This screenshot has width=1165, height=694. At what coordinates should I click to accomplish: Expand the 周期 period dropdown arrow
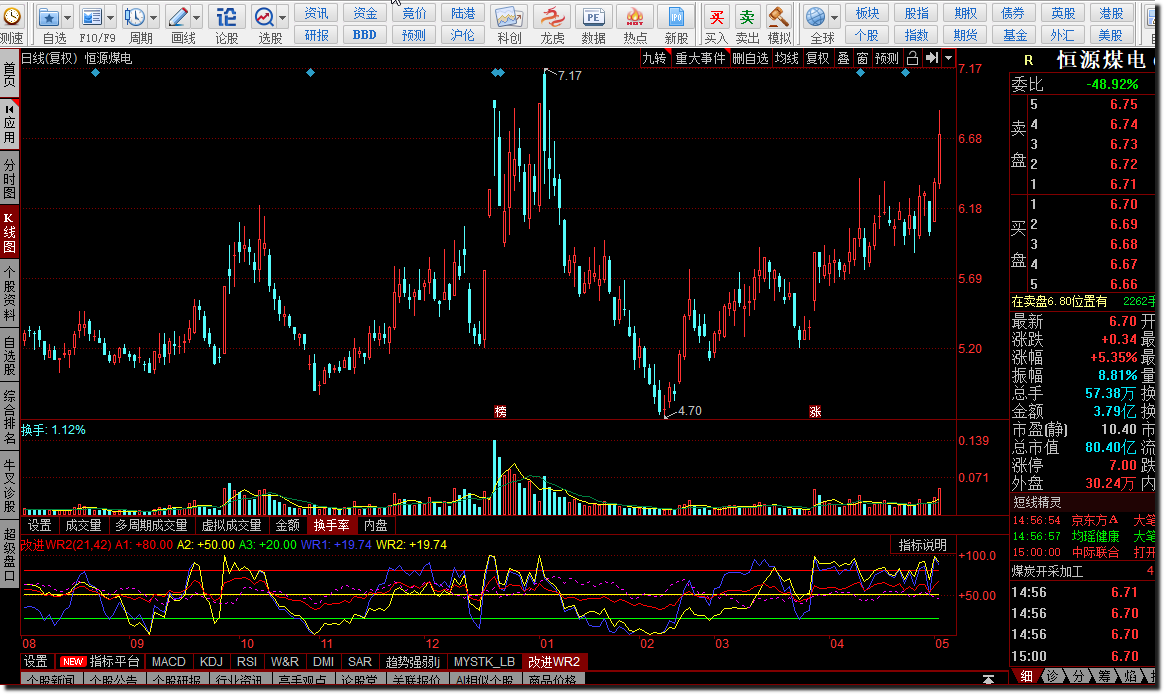click(154, 16)
